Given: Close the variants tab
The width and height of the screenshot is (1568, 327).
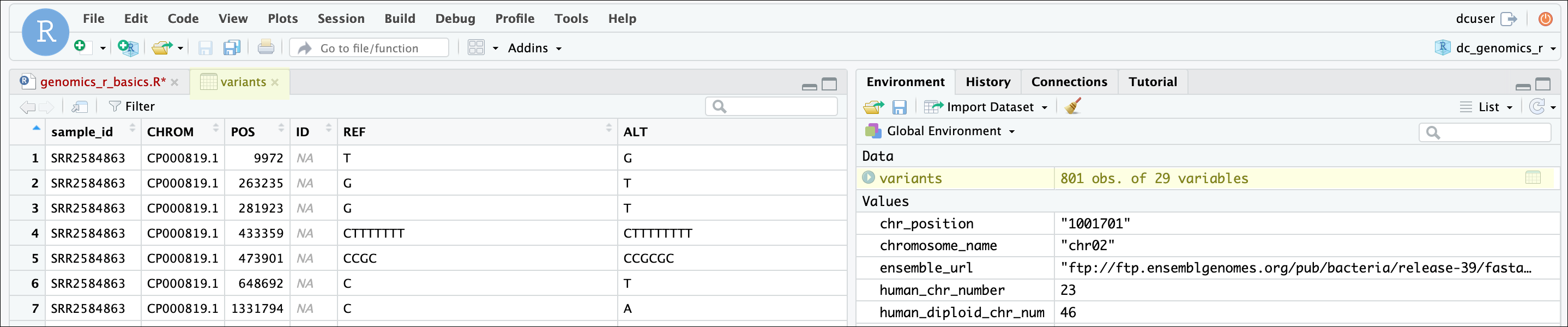Looking at the screenshot, I should coord(275,83).
